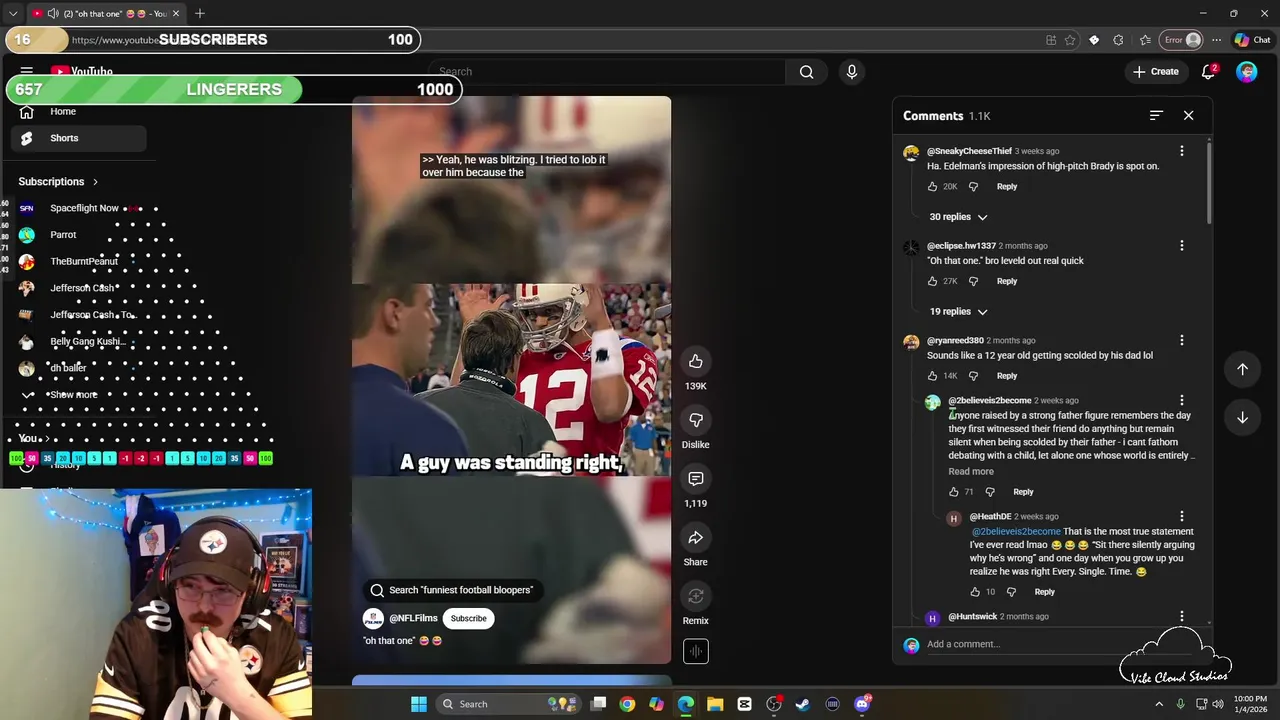Expand the 19 replies thread
This screenshot has width=1280, height=720.
click(x=957, y=312)
